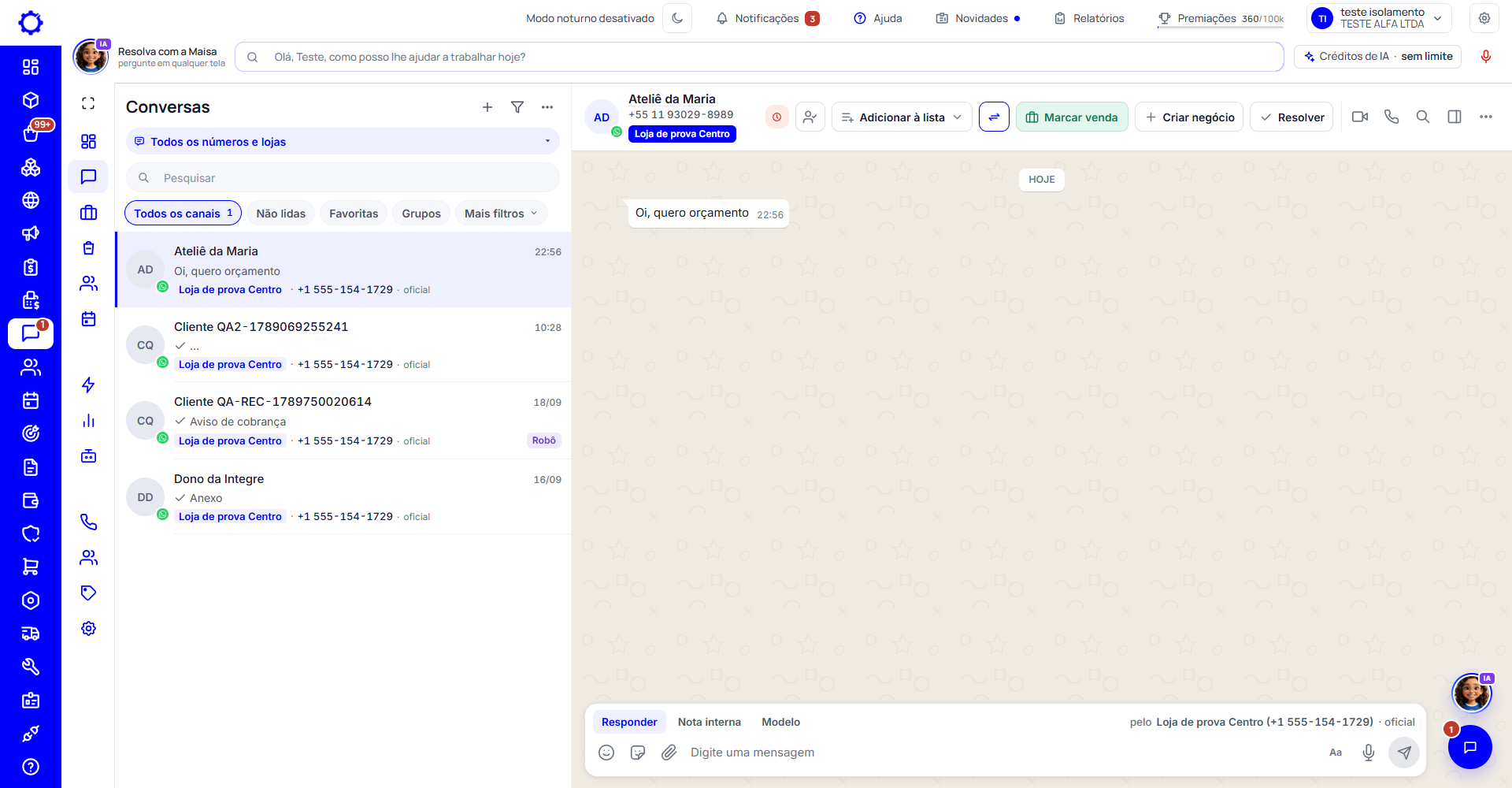
Task: Search within the chat messages
Action: 1423,117
